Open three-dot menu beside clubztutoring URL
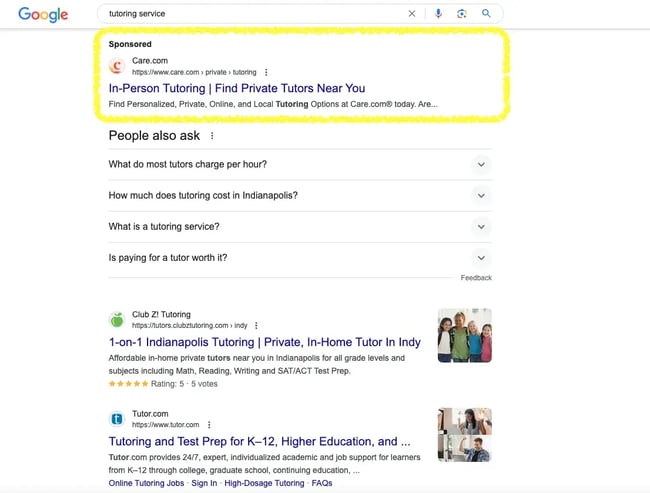 pos(256,325)
